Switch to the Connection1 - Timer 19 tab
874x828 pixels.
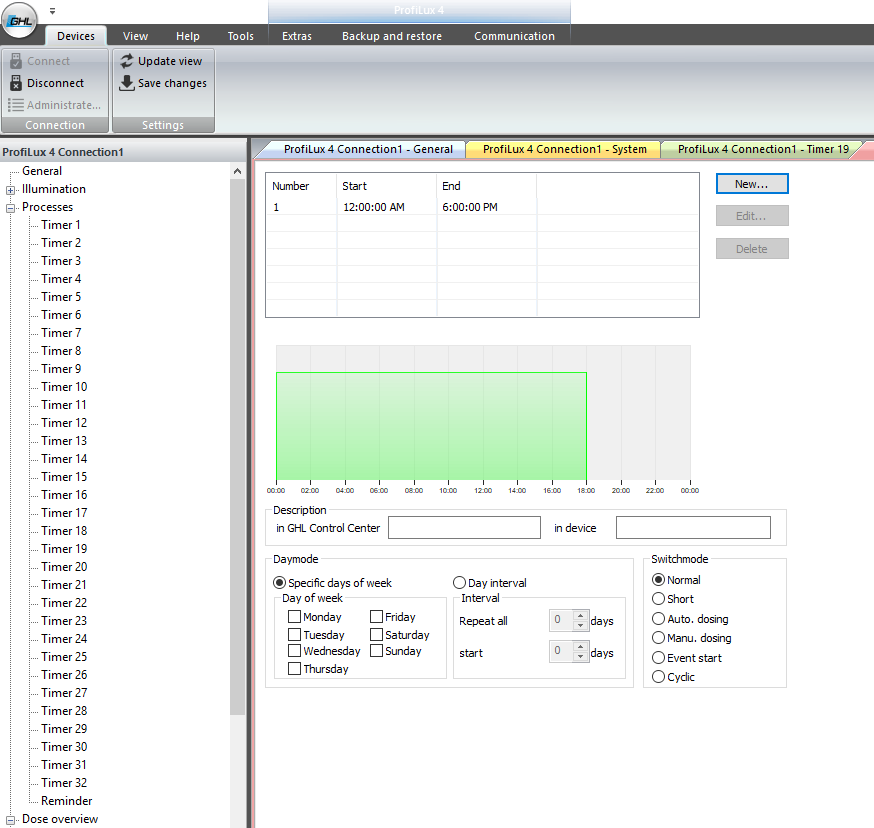[x=763, y=149]
